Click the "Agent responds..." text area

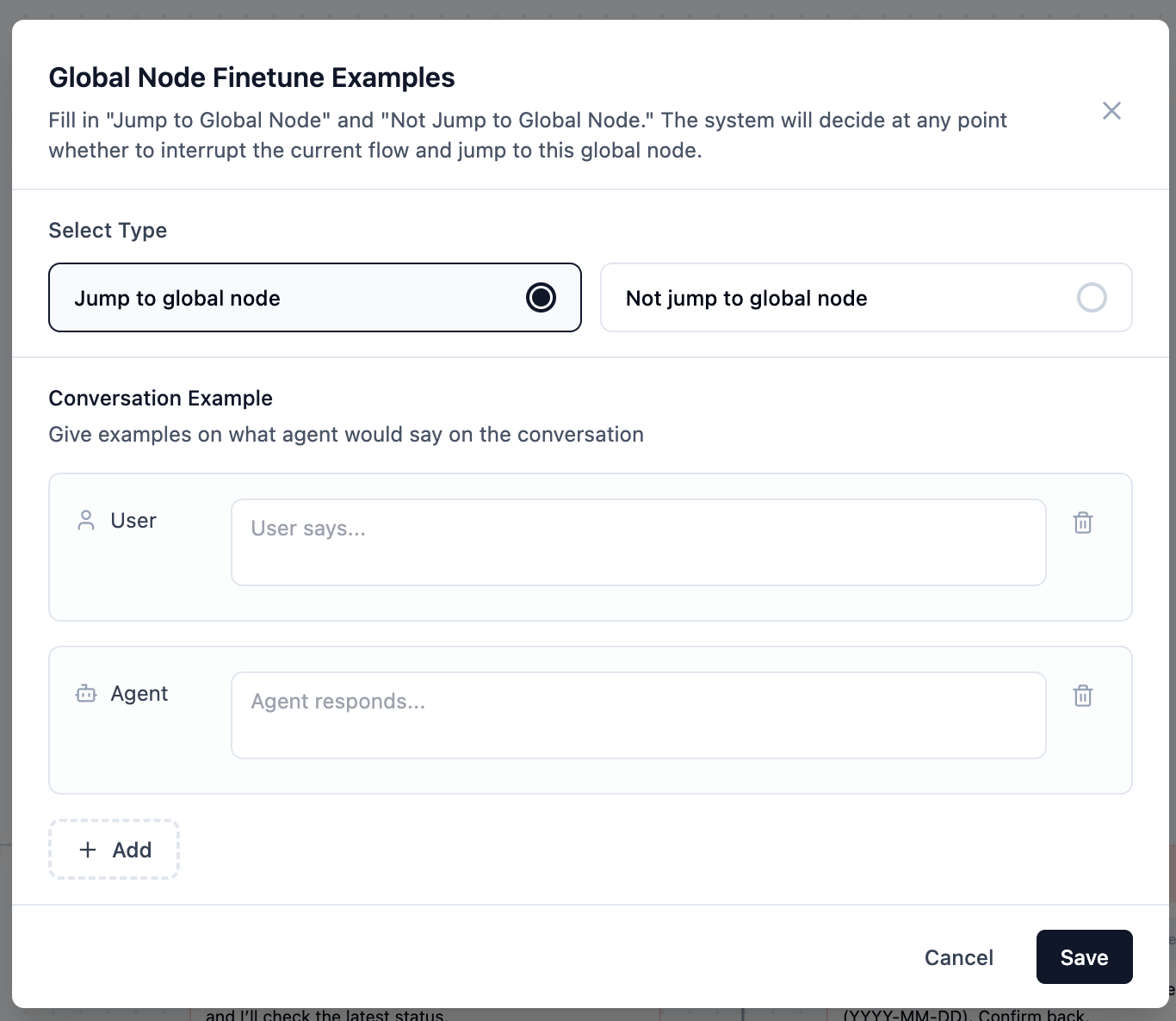(638, 715)
